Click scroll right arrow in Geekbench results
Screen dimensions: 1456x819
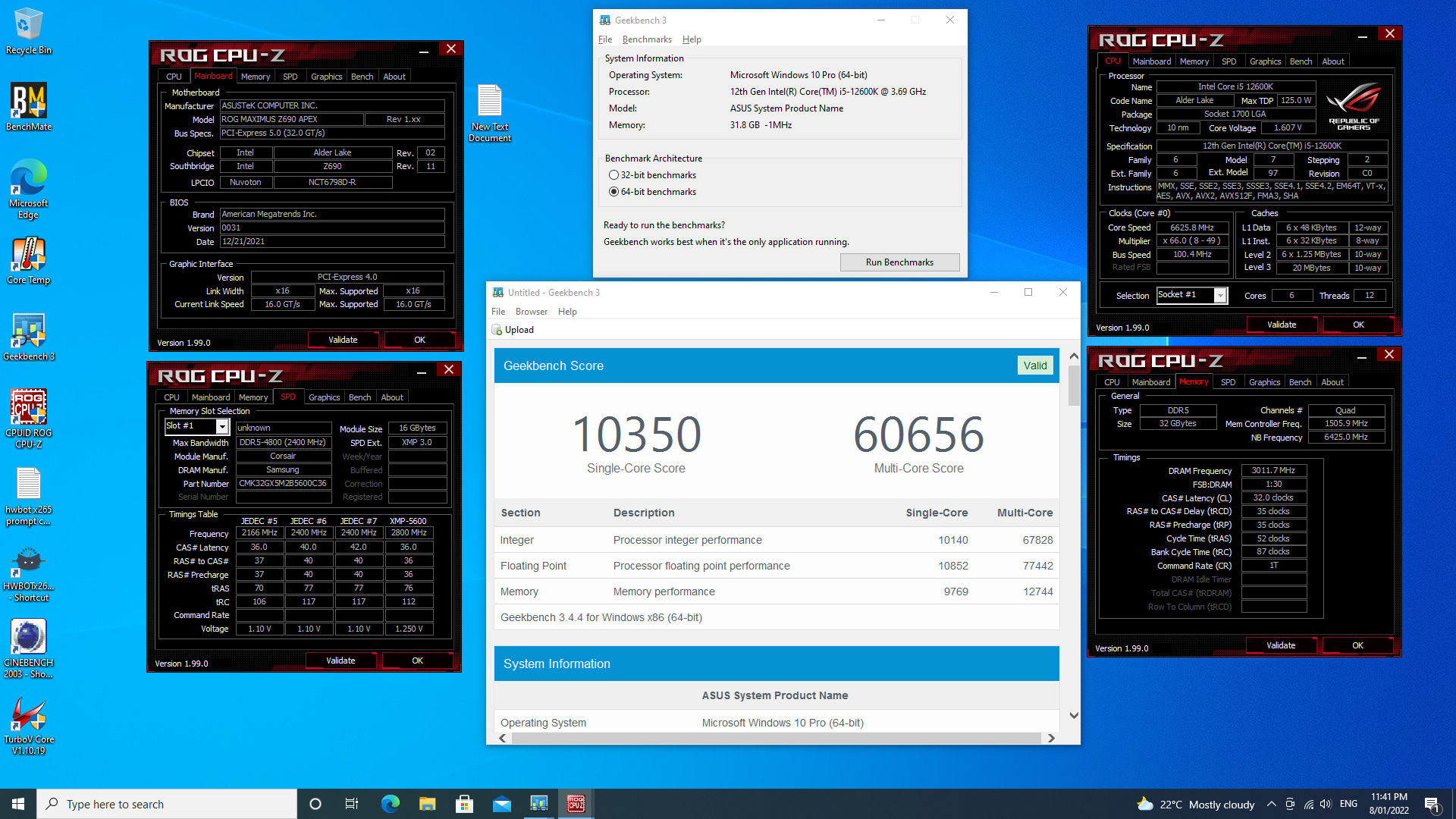1051,738
